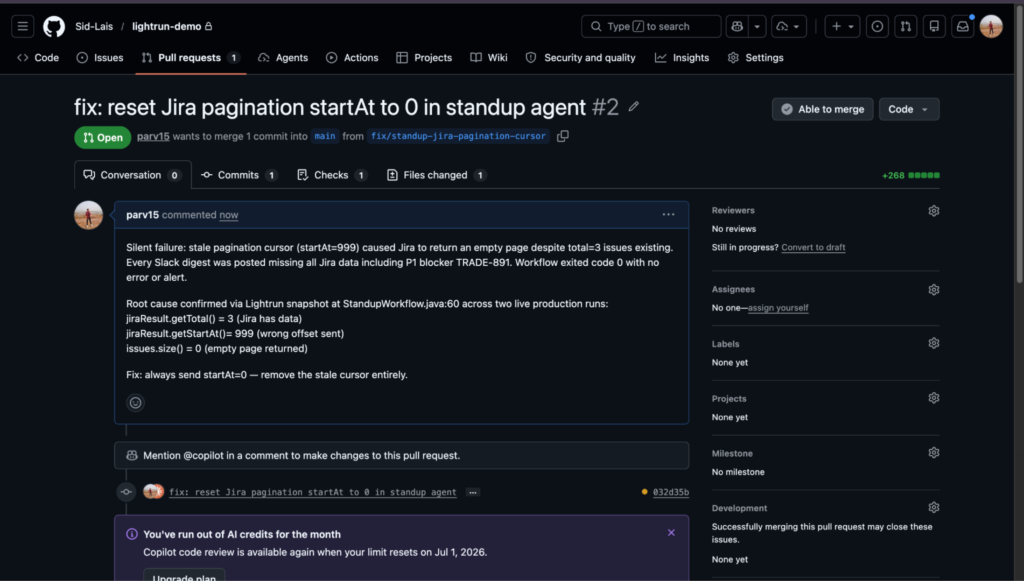Open the issues circle icon in header
This screenshot has width=1024, height=581.
point(877,26)
